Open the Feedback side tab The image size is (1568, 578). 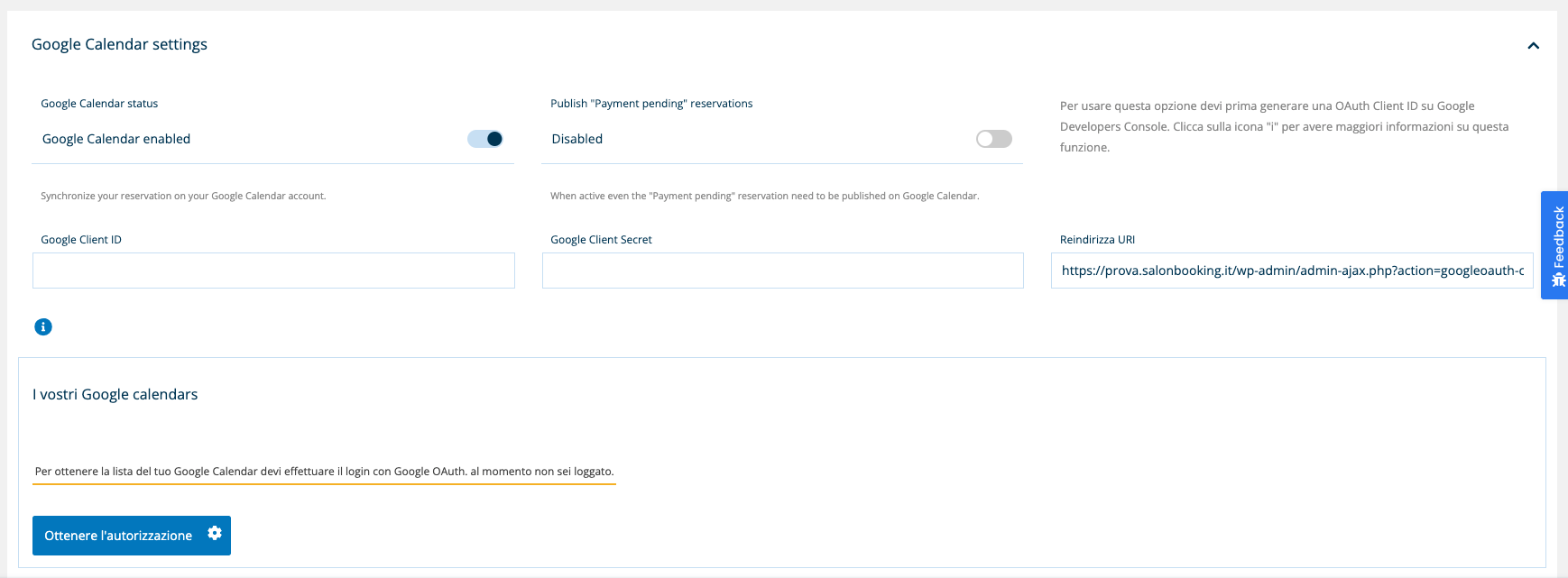click(x=1557, y=236)
